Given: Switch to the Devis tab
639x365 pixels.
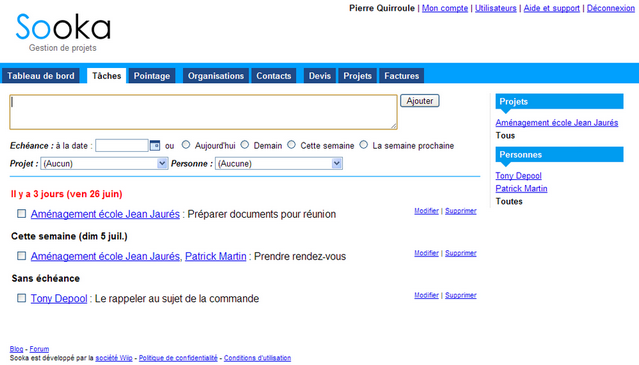Looking at the screenshot, I should pos(320,76).
